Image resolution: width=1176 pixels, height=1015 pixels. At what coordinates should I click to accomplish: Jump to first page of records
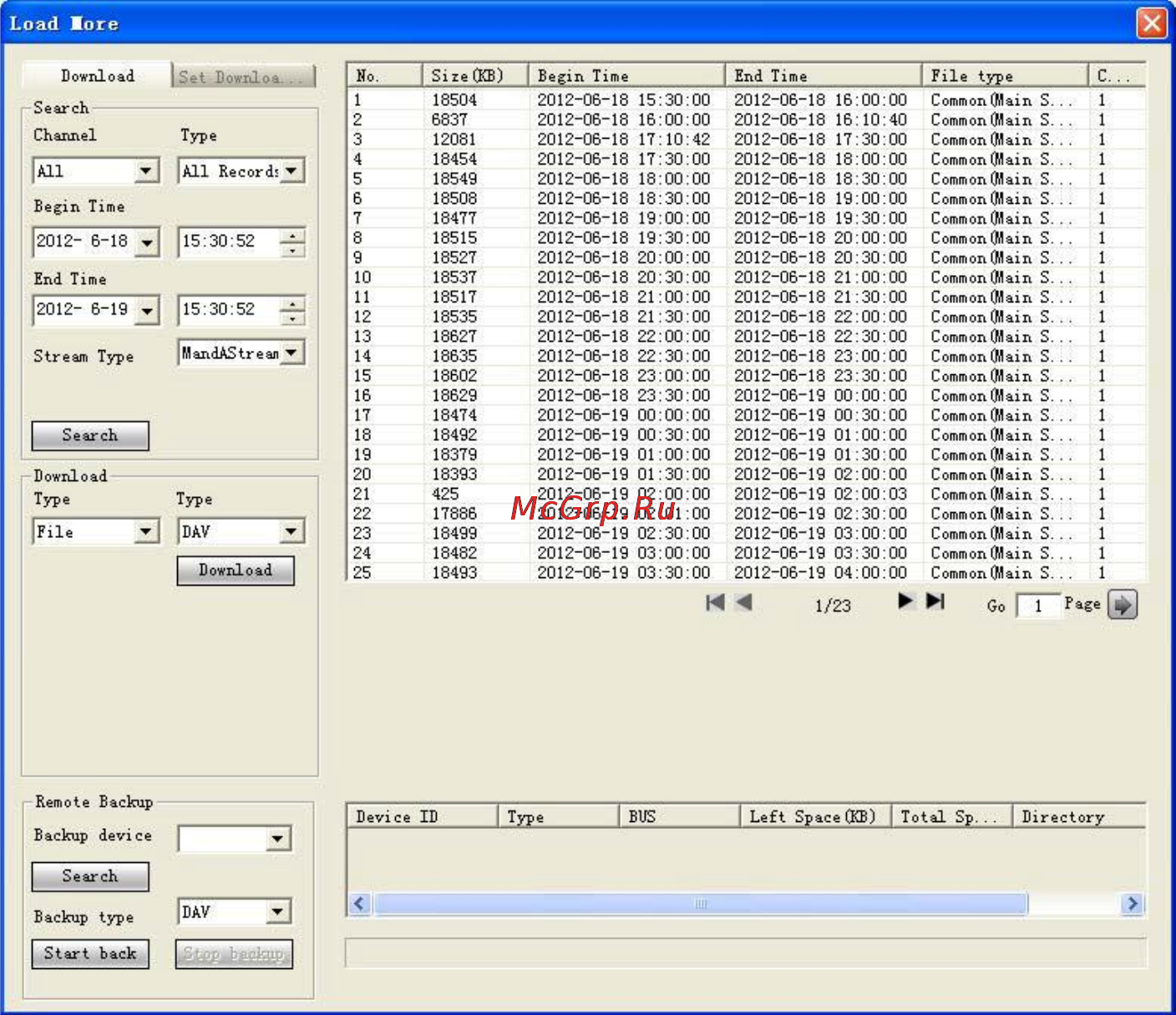coord(715,602)
